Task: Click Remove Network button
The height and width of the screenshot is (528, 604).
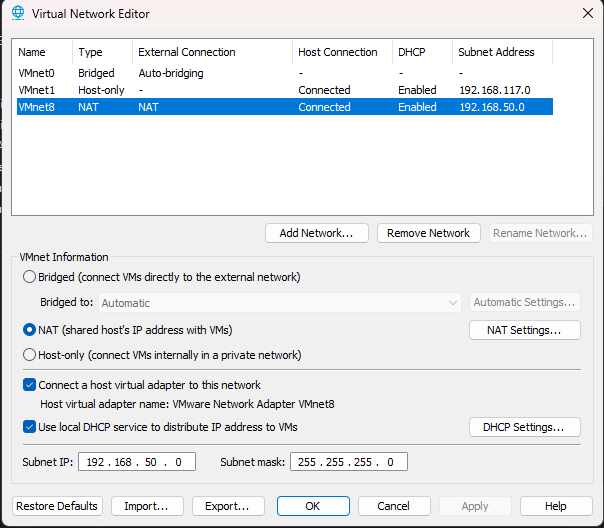Action: point(428,233)
